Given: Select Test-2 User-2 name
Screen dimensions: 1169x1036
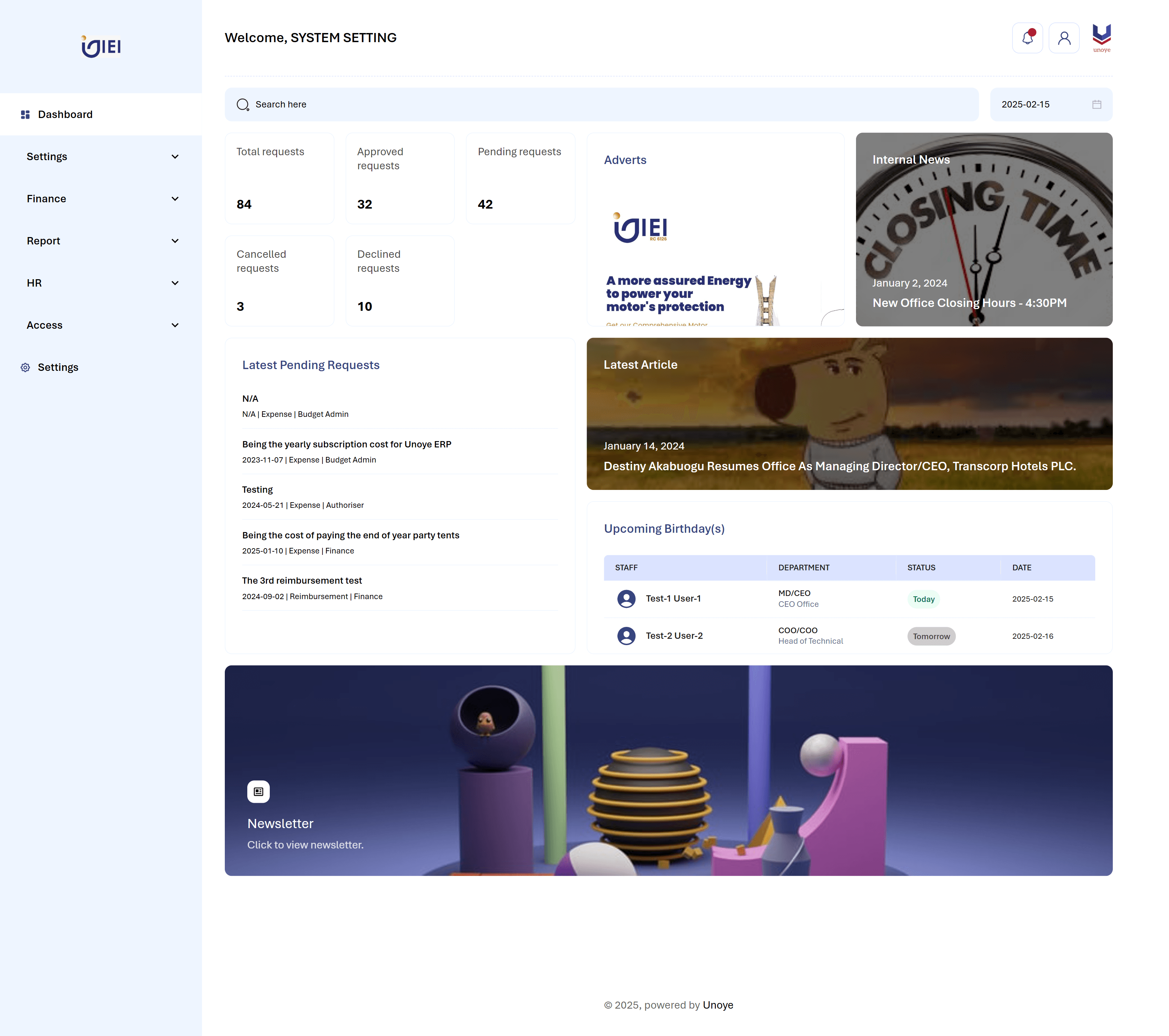Looking at the screenshot, I should coord(674,636).
